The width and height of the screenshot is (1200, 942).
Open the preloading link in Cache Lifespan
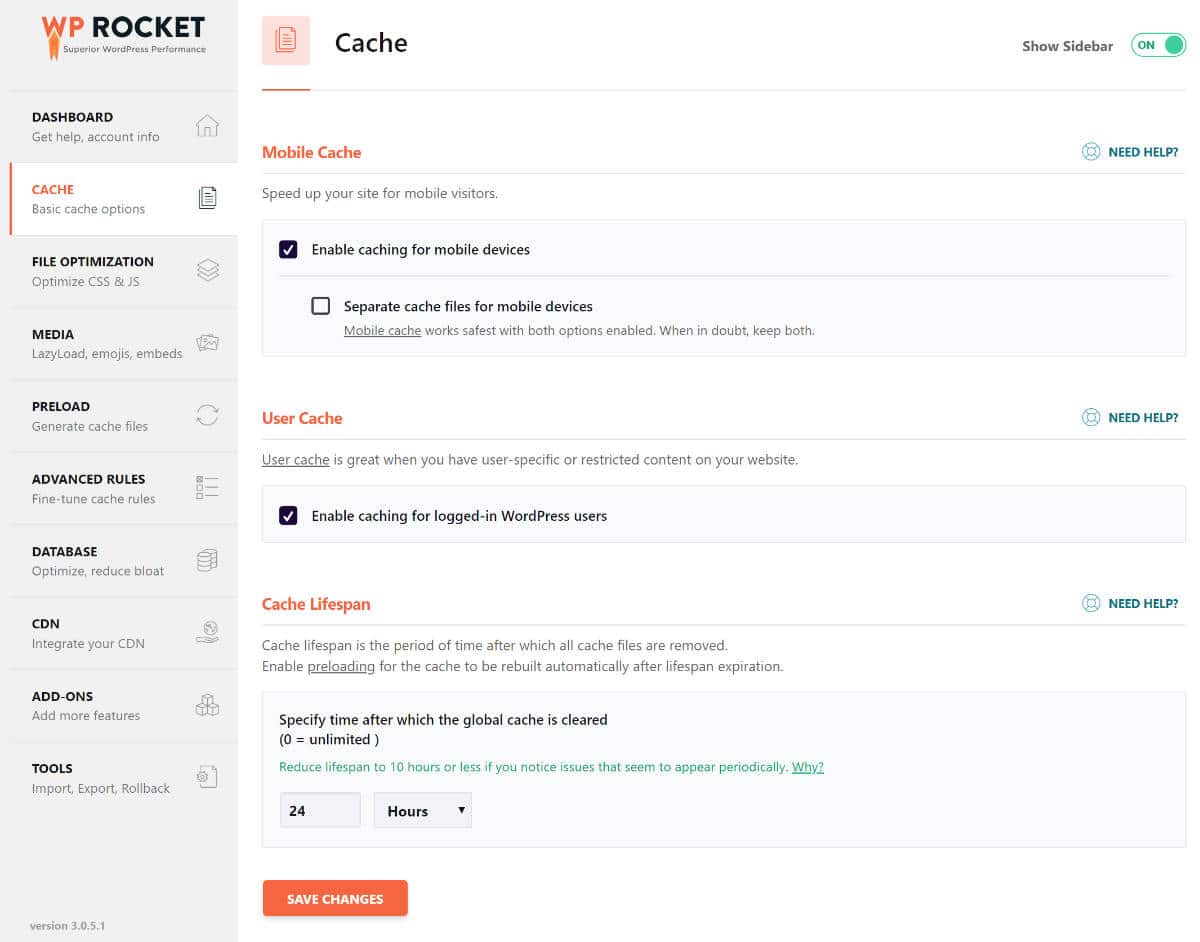coord(341,665)
